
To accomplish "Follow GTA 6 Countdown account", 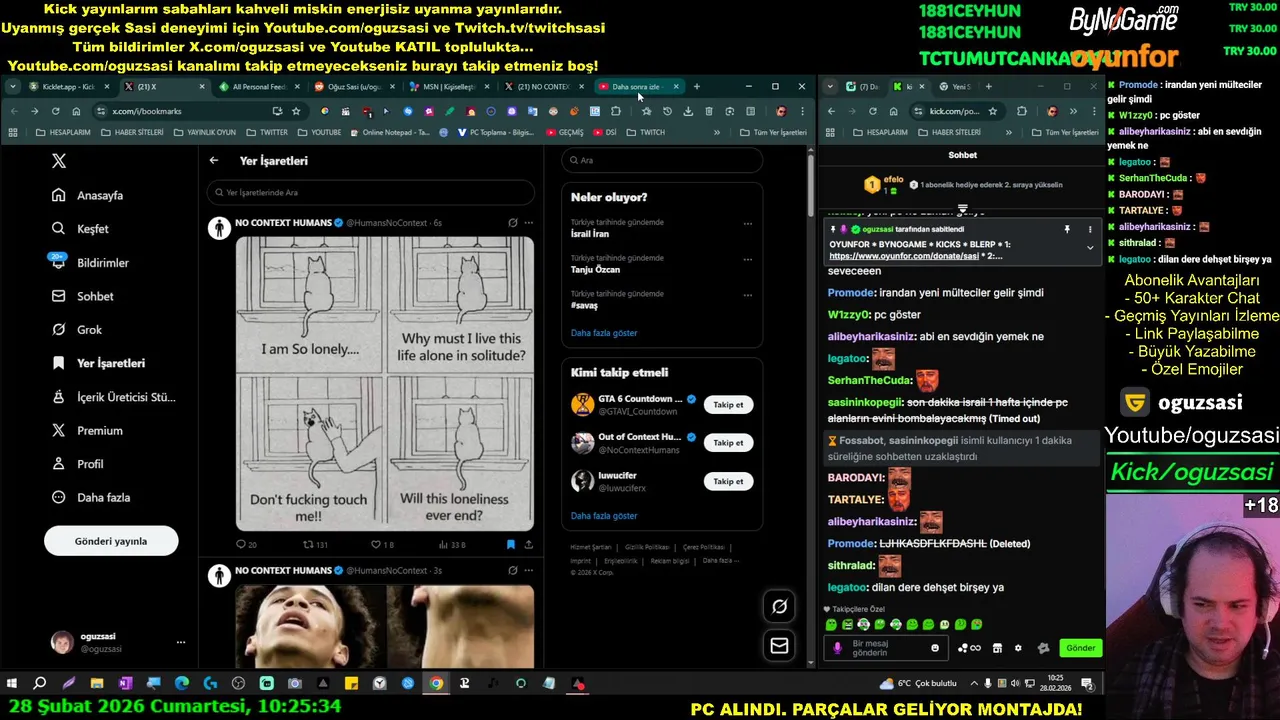I will pyautogui.click(x=729, y=405).
